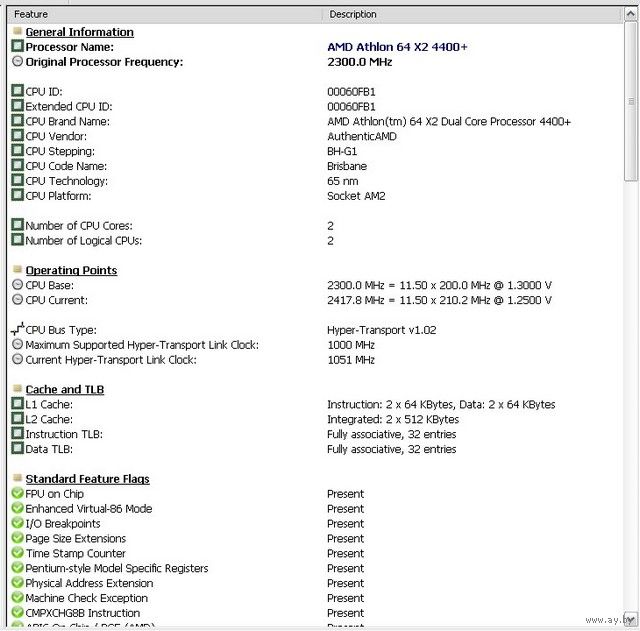Select the 1051 MHz link clock value
Viewport: 640px width, 631px height.
point(351,360)
